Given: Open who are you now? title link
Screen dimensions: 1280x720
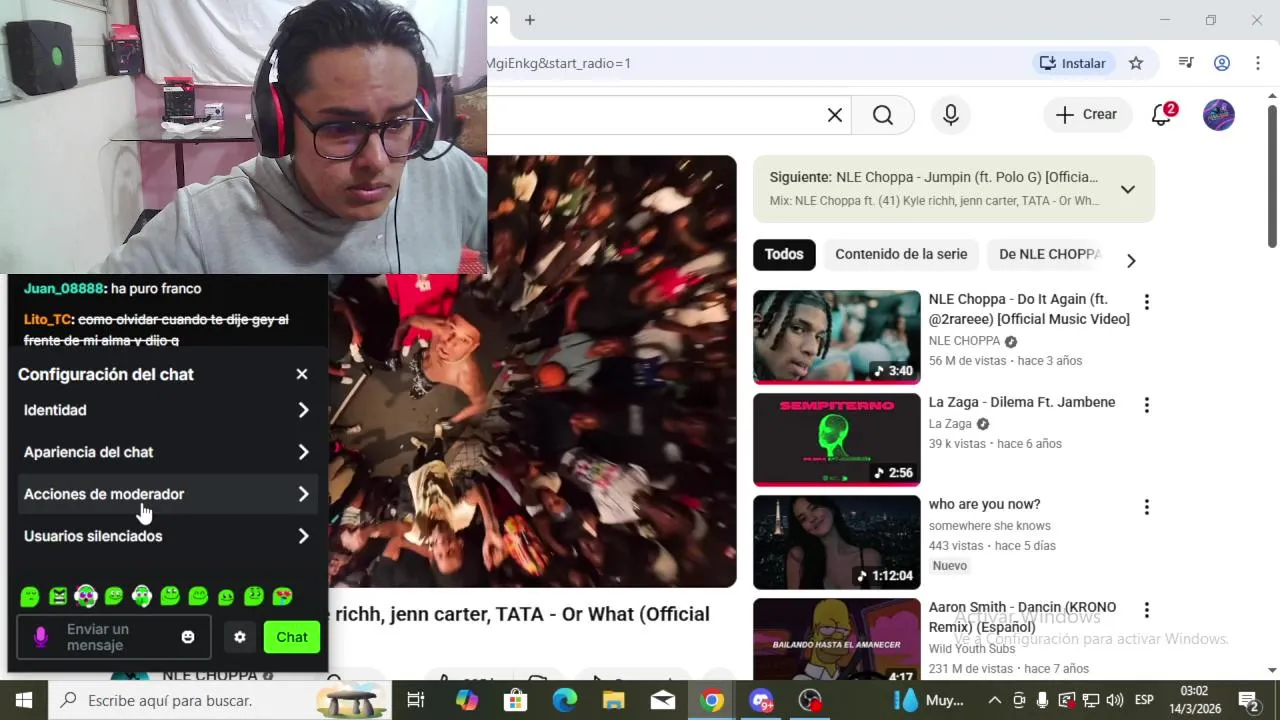Looking at the screenshot, I should point(985,504).
